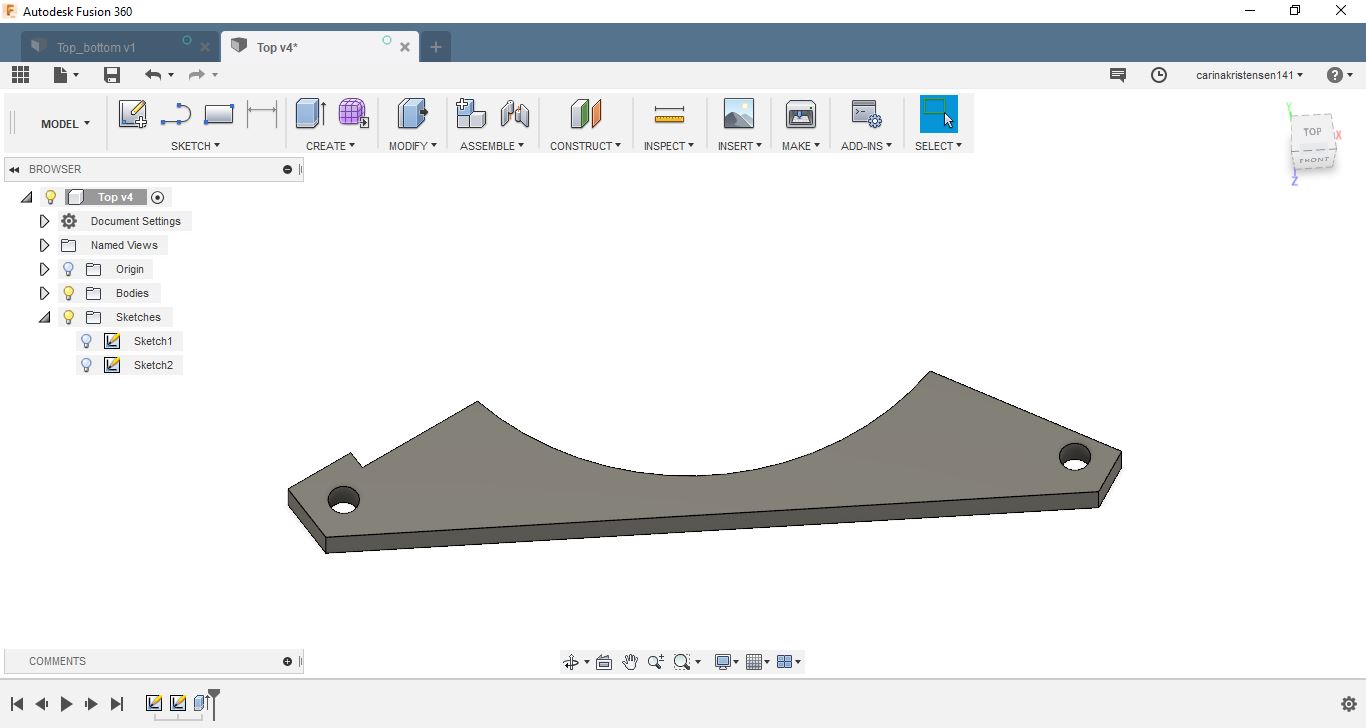Viewport: 1366px width, 728px height.
Task: Open the MODIFY menu
Action: (x=412, y=146)
